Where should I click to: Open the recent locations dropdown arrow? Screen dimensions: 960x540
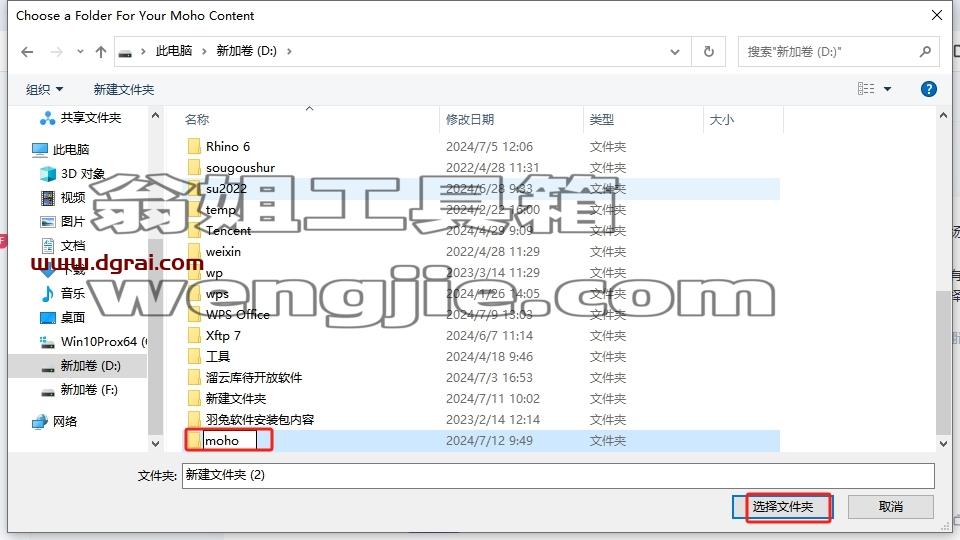tap(80, 52)
